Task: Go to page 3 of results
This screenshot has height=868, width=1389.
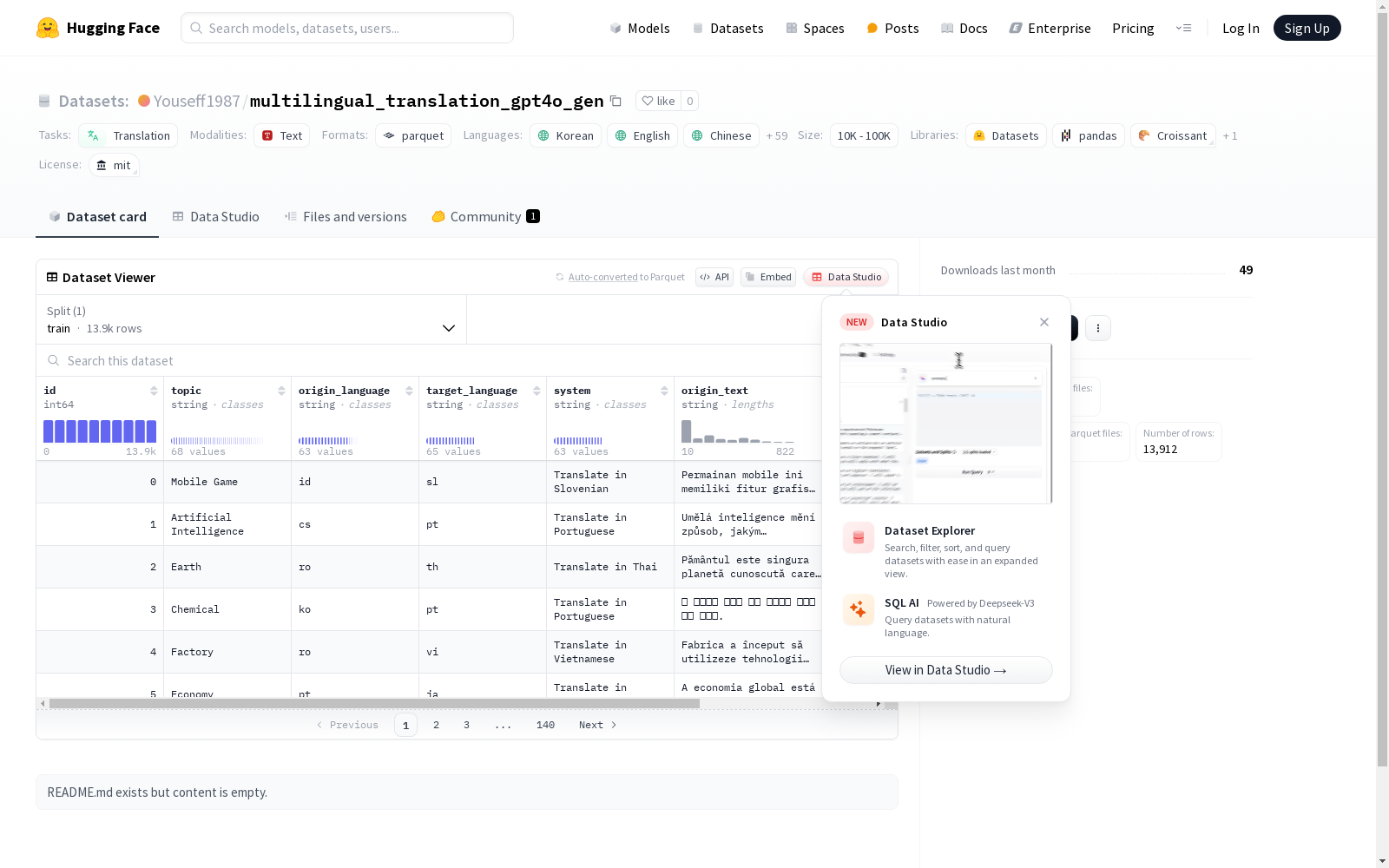Action: (466, 725)
